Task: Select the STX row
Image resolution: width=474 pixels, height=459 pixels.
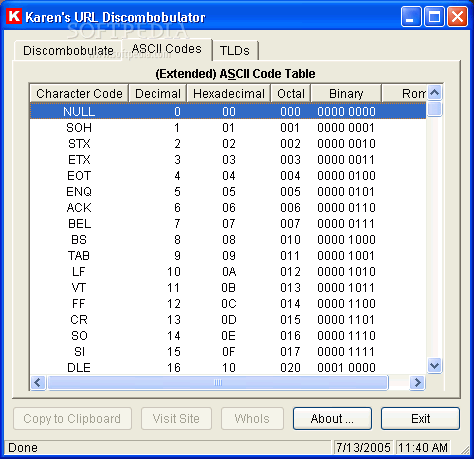Action: coord(228,143)
